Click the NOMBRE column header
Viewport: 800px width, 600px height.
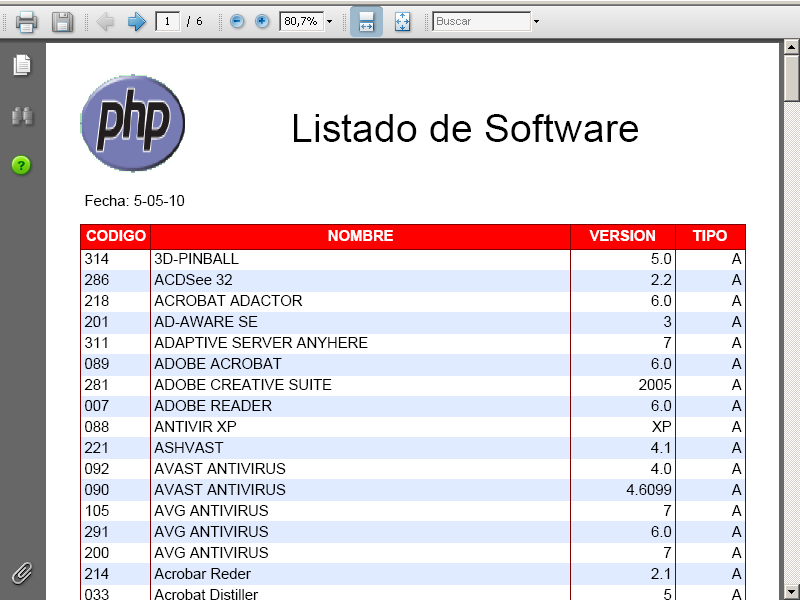coord(360,236)
